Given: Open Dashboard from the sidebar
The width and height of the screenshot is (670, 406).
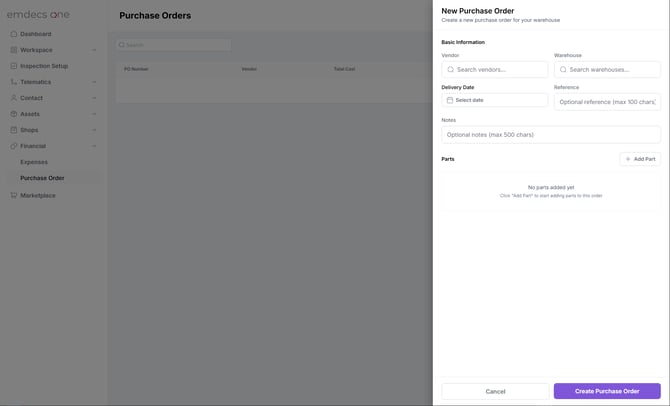Looking at the screenshot, I should pos(53,34).
